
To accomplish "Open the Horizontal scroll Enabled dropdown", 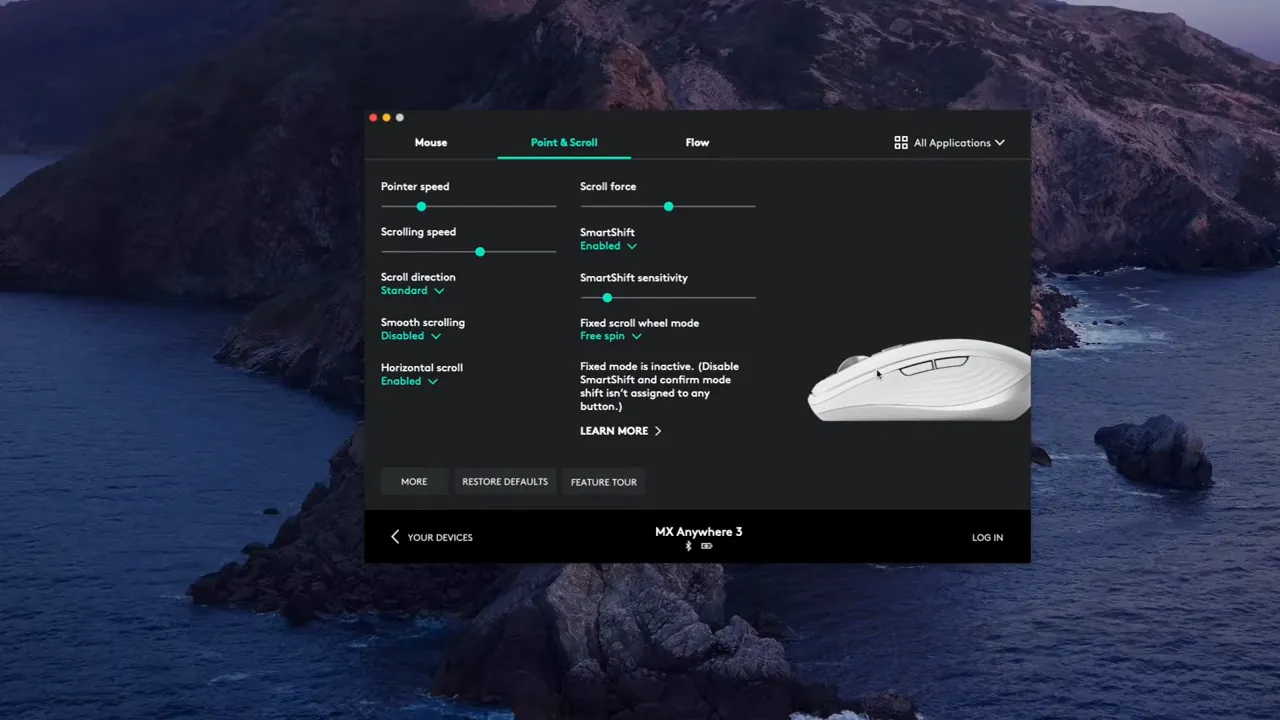I will tap(409, 381).
